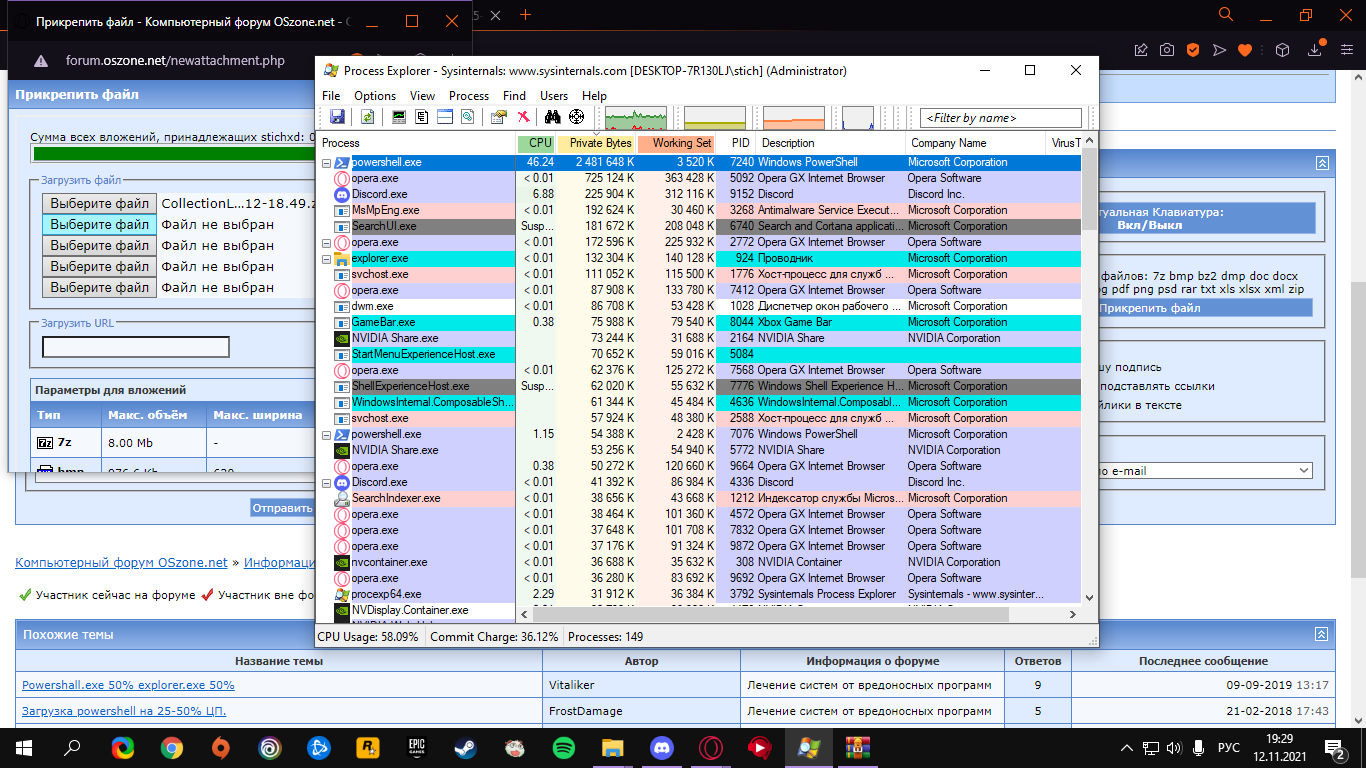Click the Find Handle or DLL binoculars icon
The height and width of the screenshot is (768, 1366).
[x=552, y=117]
